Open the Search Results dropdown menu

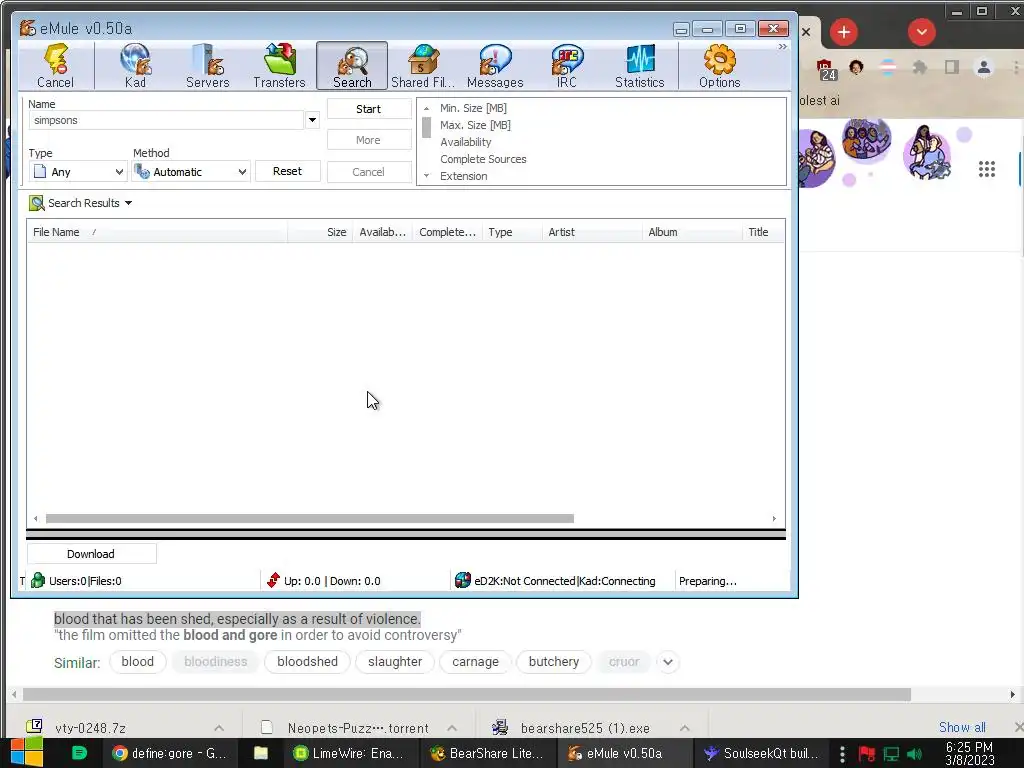(x=129, y=203)
